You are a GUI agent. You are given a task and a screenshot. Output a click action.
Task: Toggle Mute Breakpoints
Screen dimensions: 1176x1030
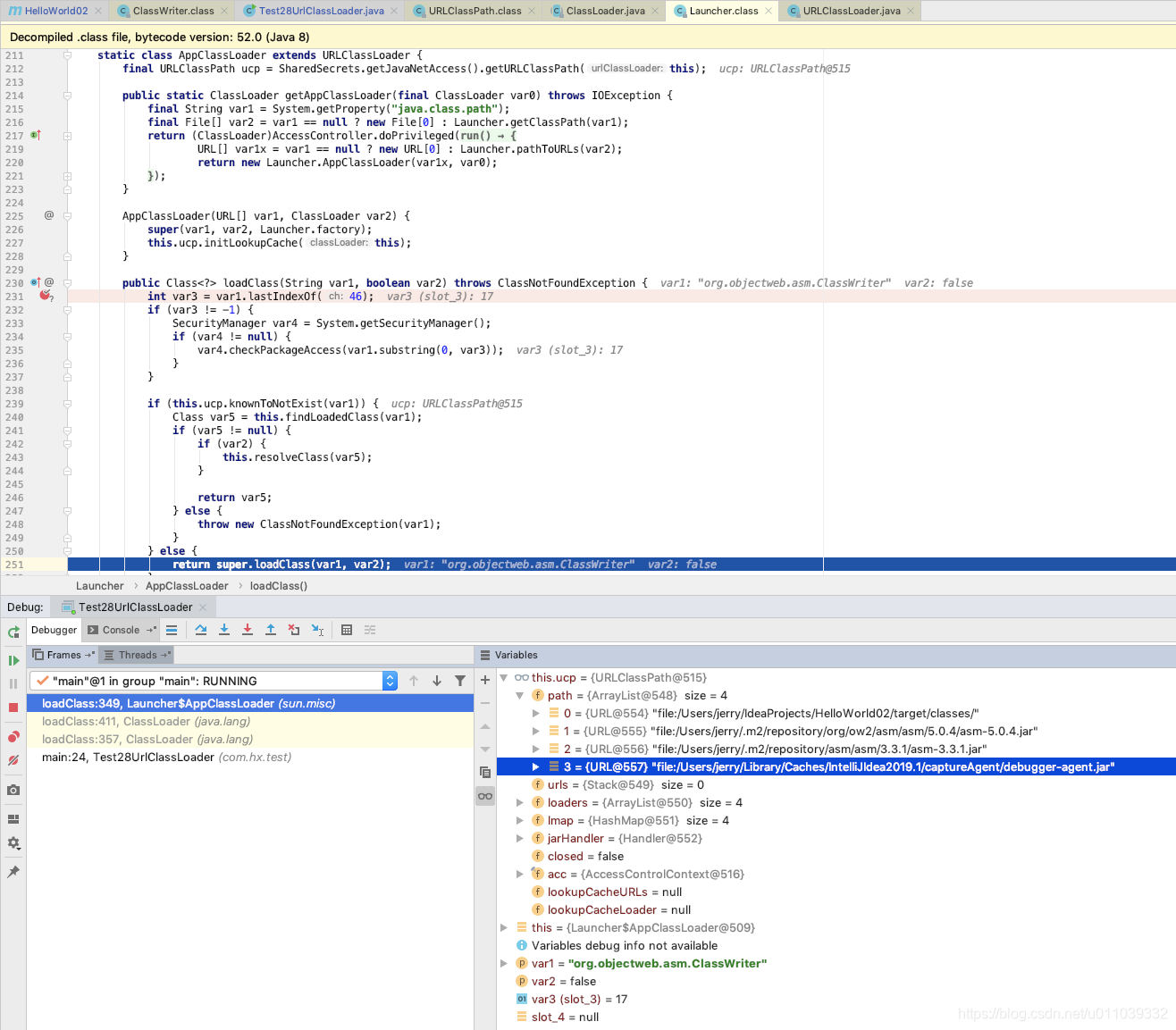[13, 760]
